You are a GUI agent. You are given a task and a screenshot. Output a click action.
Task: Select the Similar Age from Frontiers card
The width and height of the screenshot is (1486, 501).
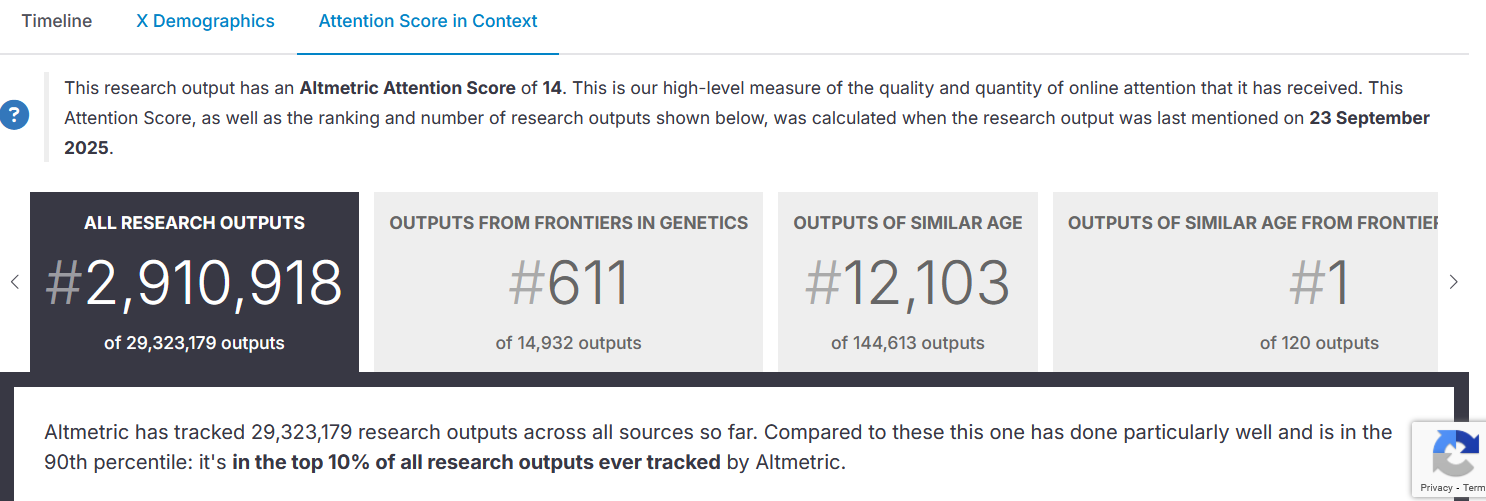(x=1245, y=282)
